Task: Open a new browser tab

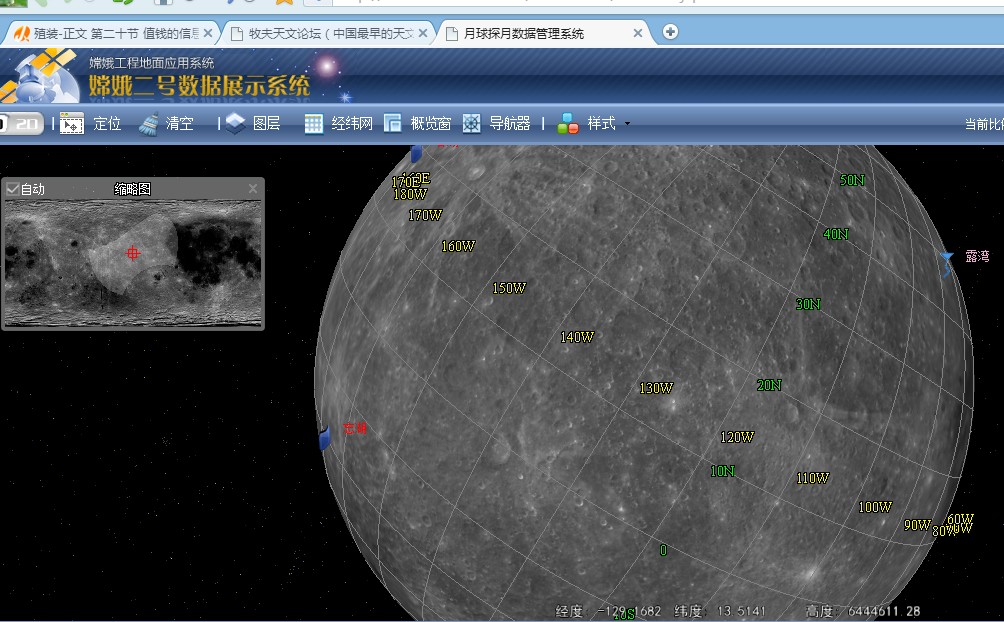Action: [x=670, y=31]
